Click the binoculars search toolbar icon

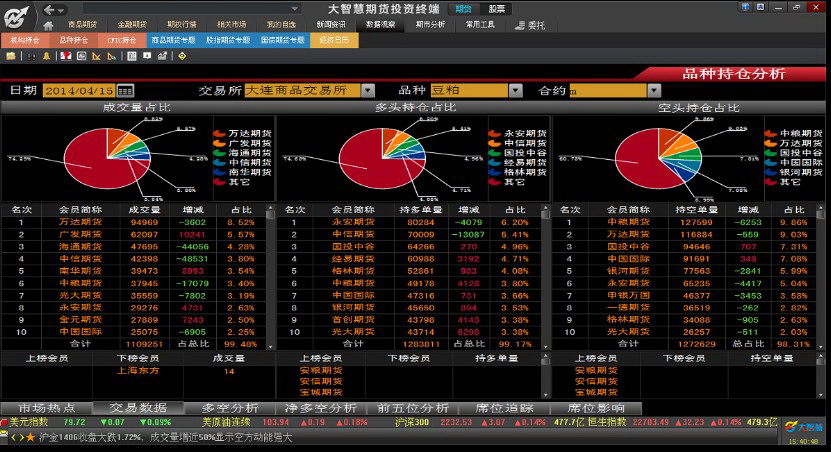31,56
